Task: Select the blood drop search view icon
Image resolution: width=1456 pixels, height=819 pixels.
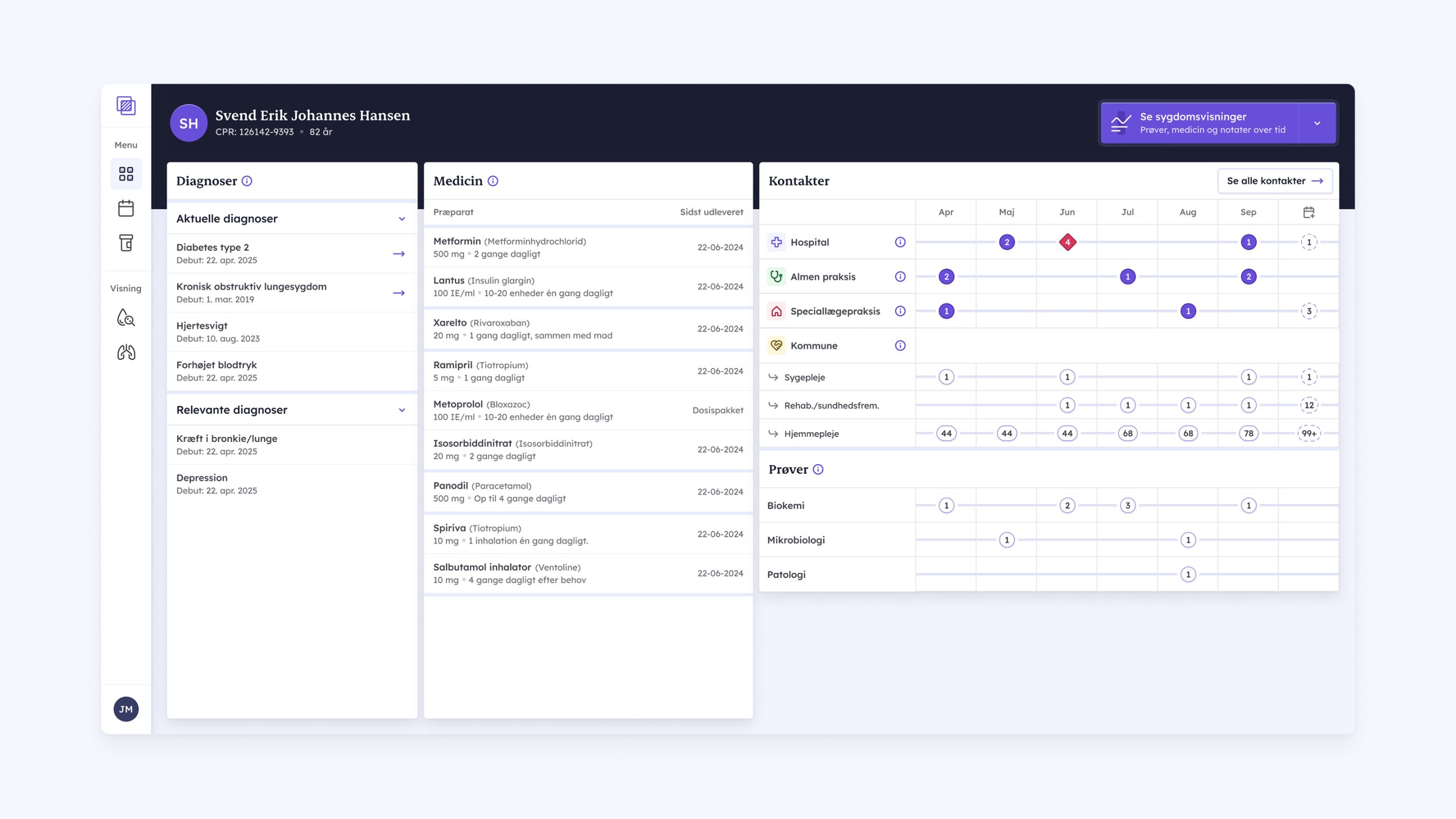Action: tap(126, 317)
